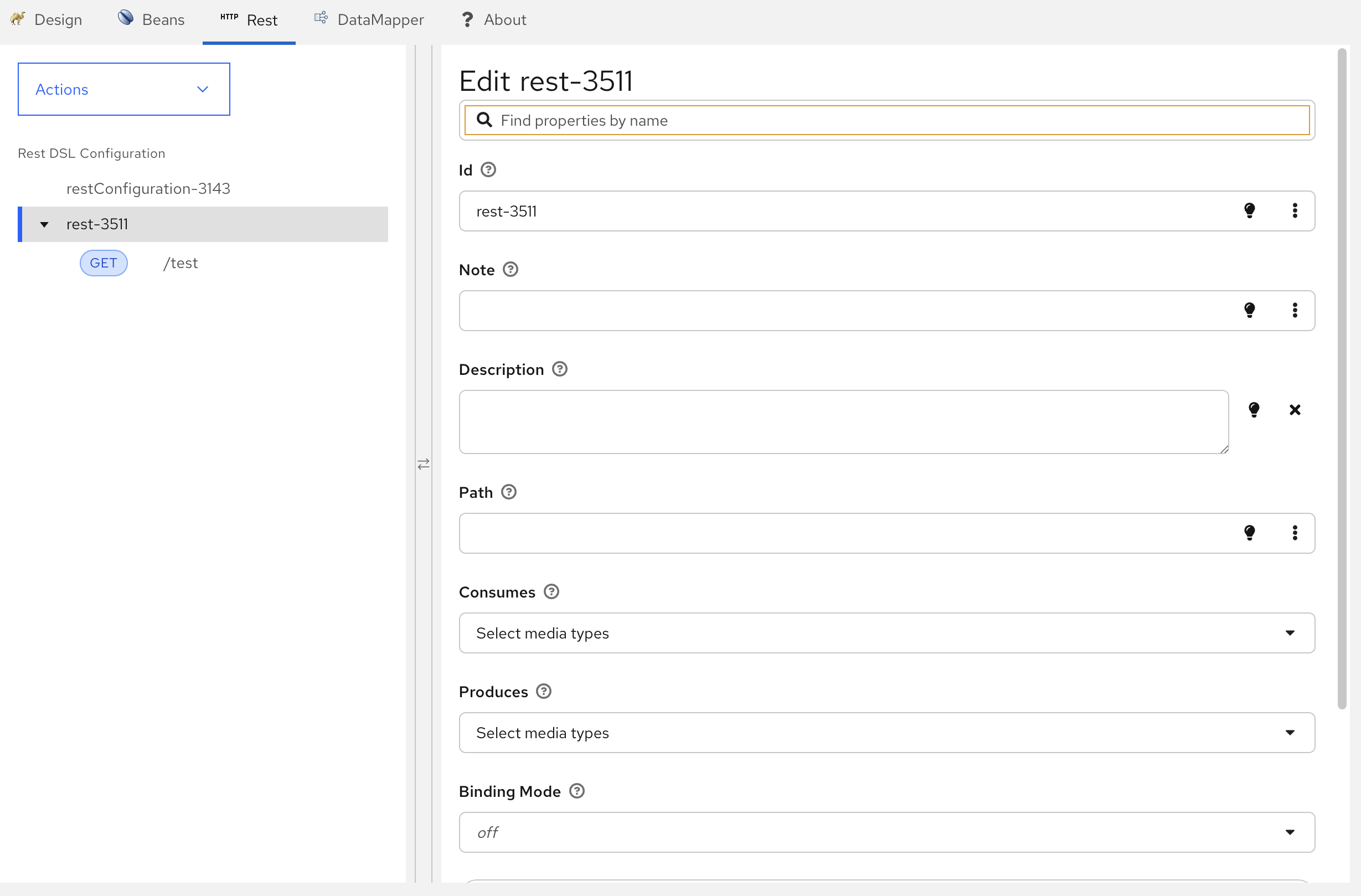This screenshot has width=1361, height=896.
Task: Click the Design tab camel icon
Action: (x=18, y=18)
